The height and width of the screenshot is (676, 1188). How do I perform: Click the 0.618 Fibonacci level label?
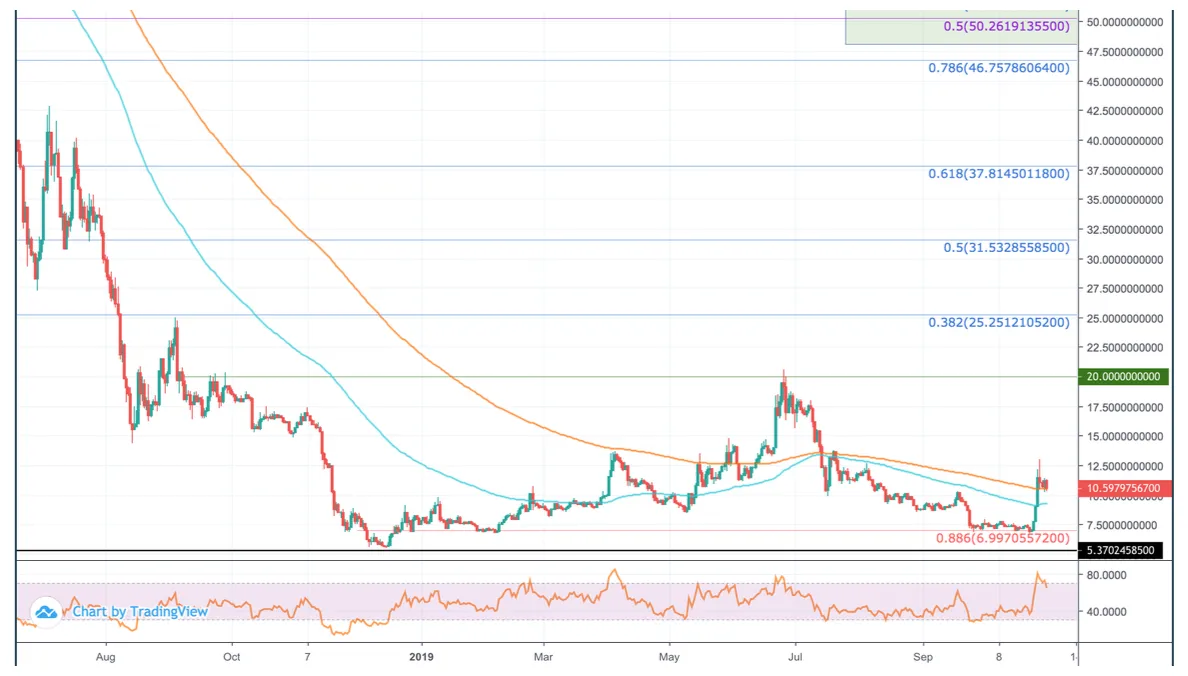tap(997, 174)
